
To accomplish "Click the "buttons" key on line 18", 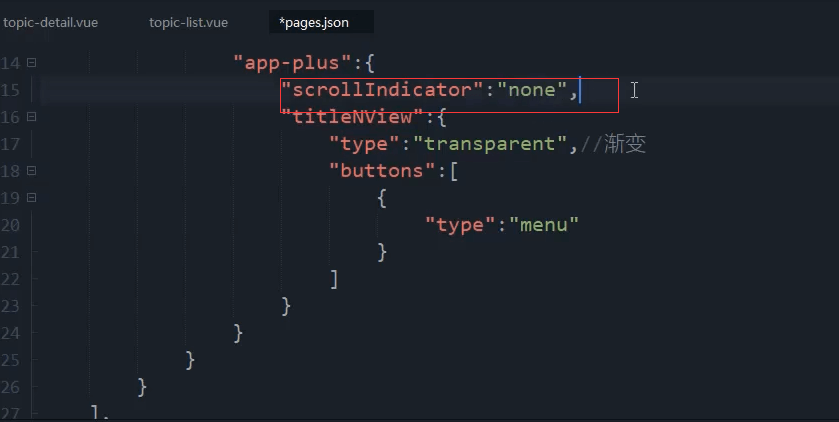I will point(382,171).
